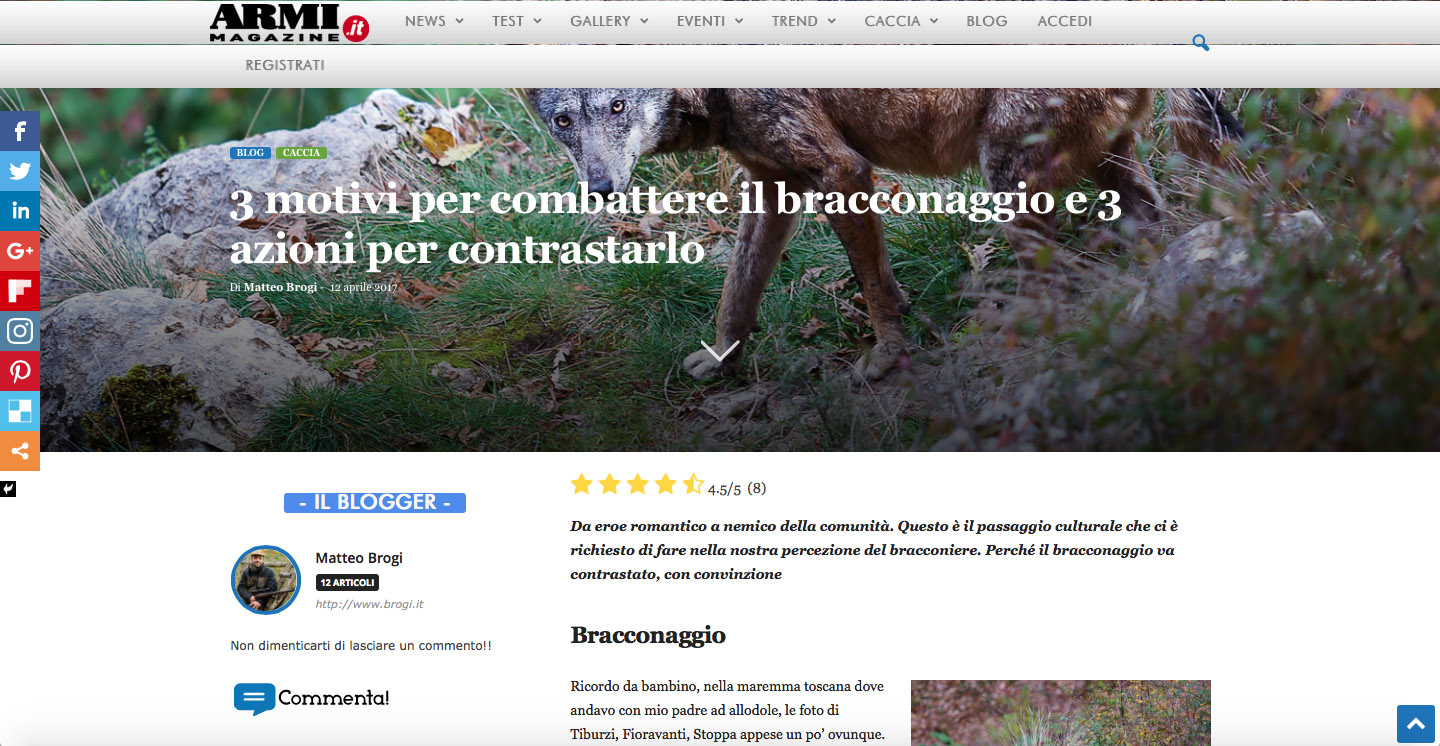The image size is (1440, 746).
Task: Open author website link www.brogi.it
Action: (x=370, y=604)
